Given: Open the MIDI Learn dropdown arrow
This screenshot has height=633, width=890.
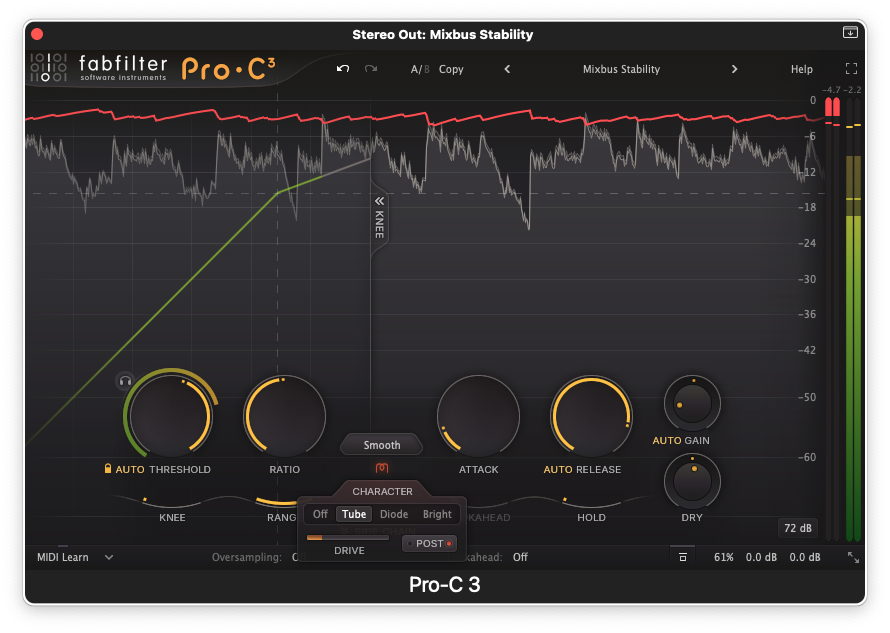Looking at the screenshot, I should pos(109,557).
